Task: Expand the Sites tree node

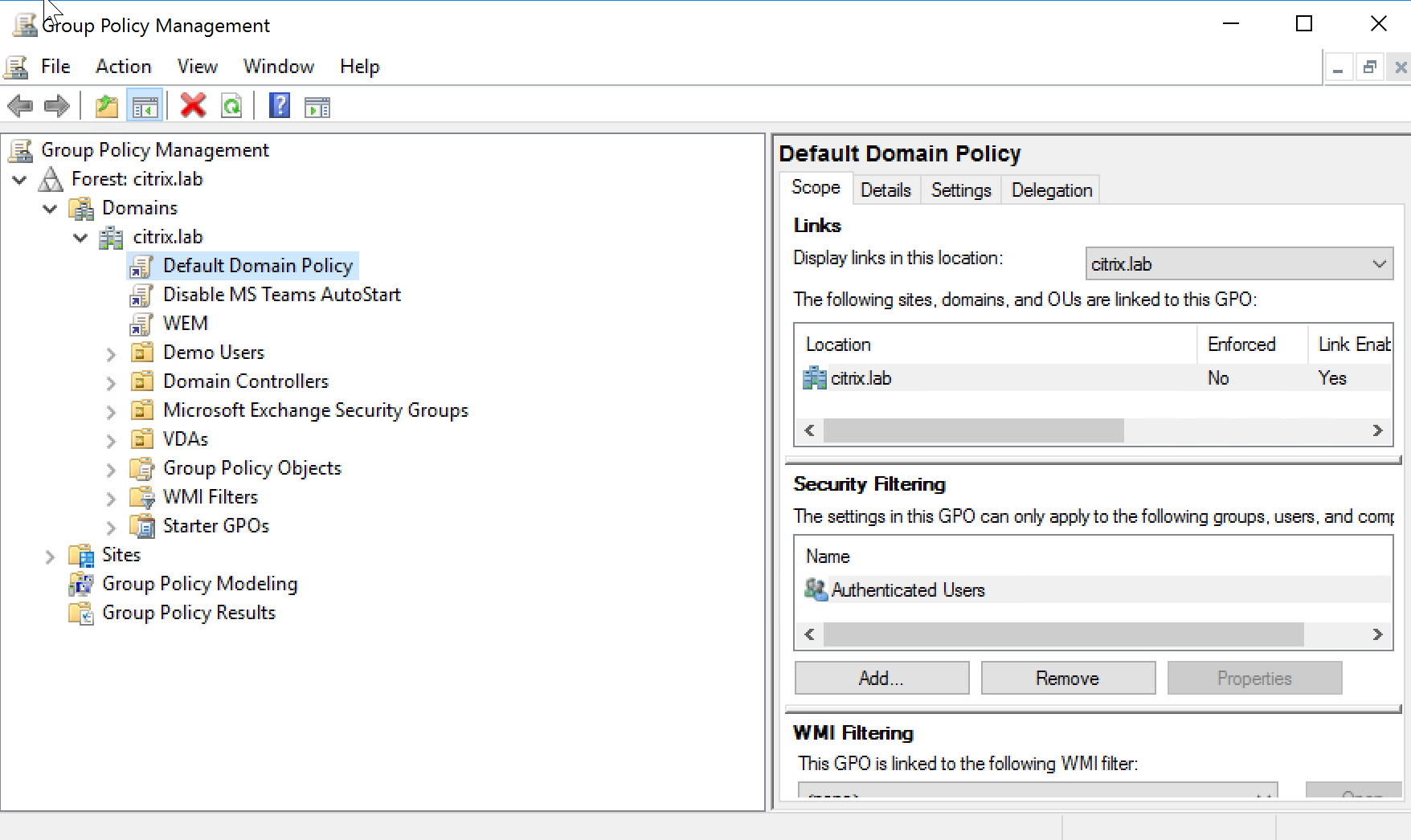Action: (49, 555)
